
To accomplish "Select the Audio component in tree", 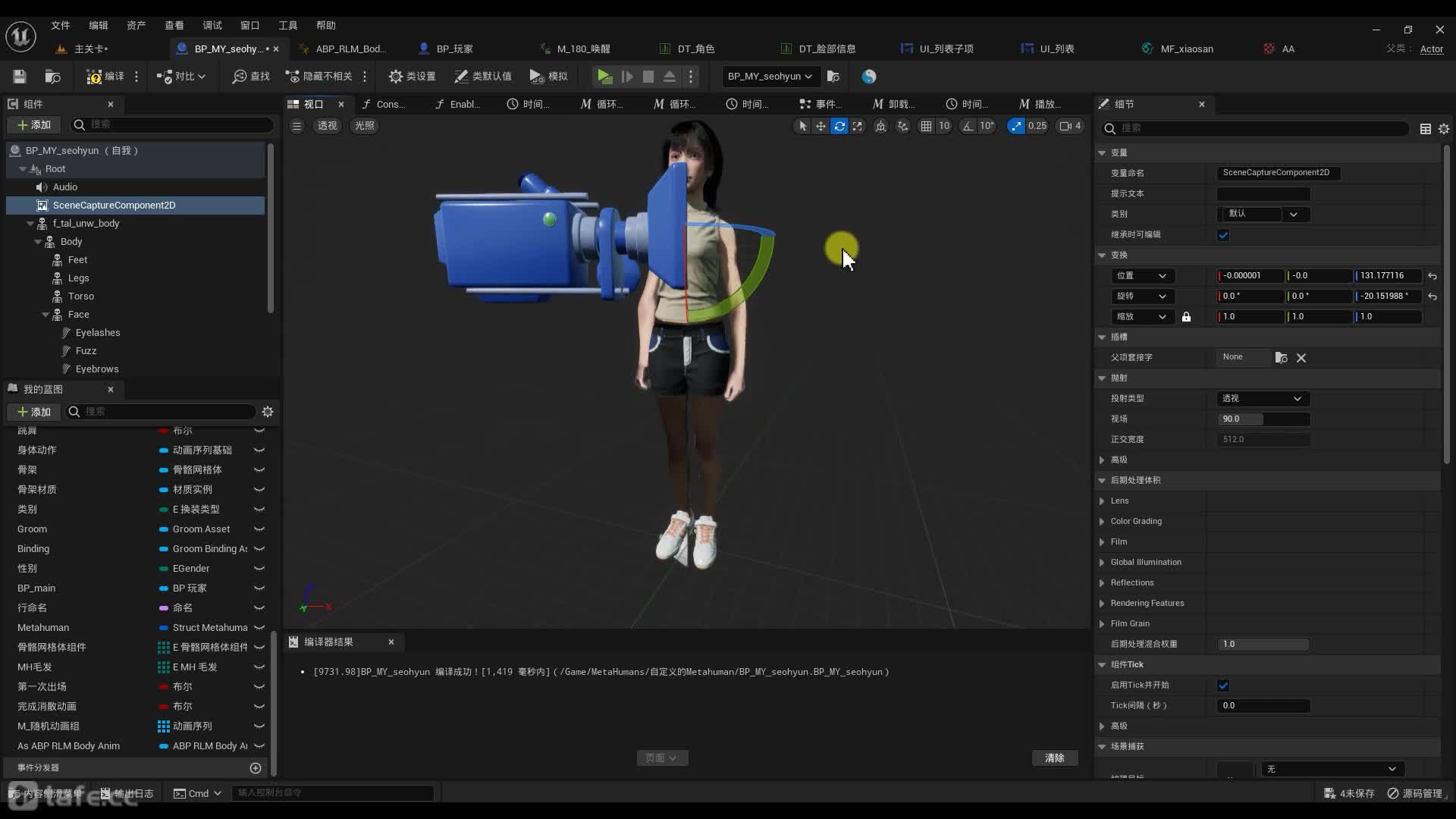I will (x=65, y=187).
